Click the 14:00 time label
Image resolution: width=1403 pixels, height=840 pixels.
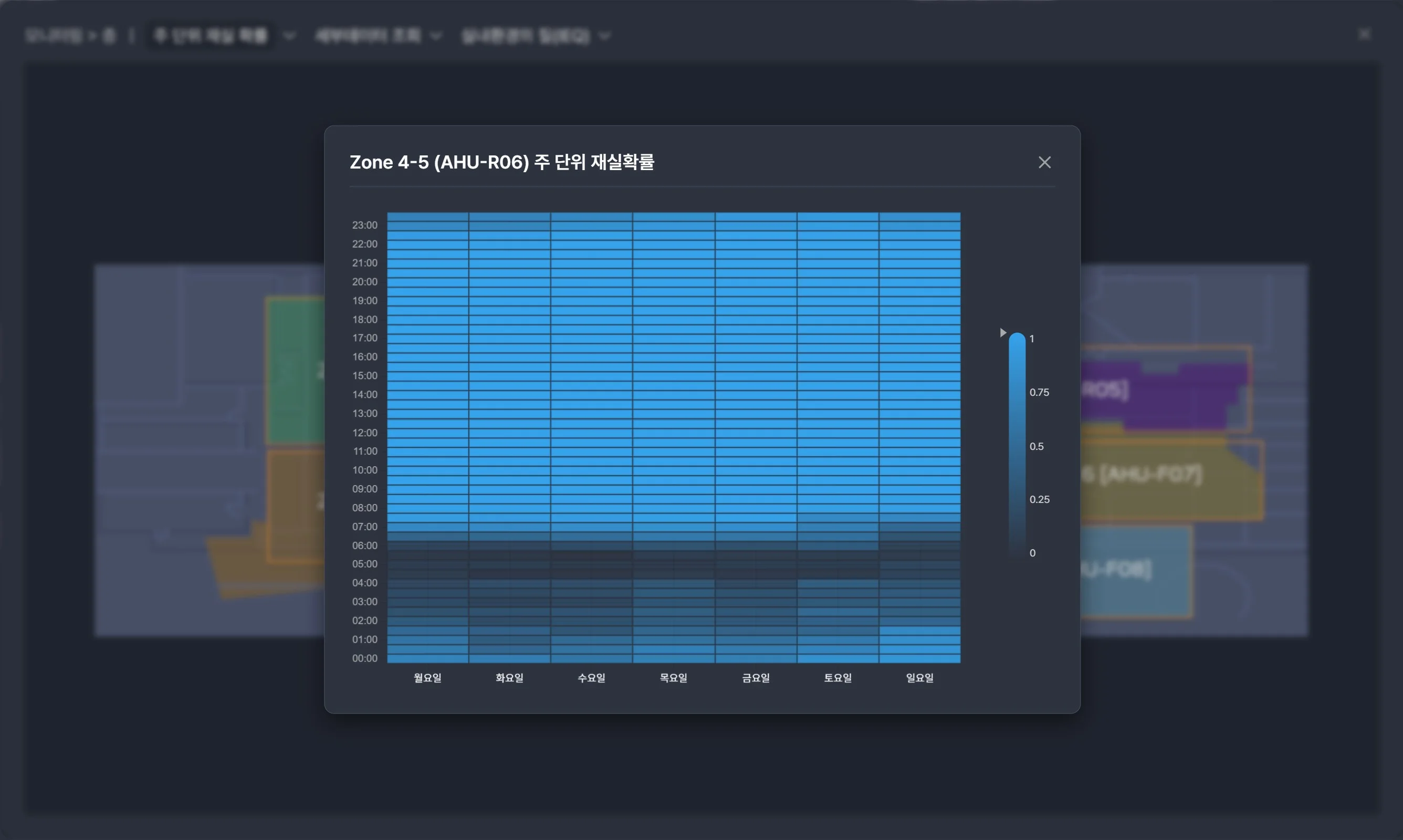[364, 394]
